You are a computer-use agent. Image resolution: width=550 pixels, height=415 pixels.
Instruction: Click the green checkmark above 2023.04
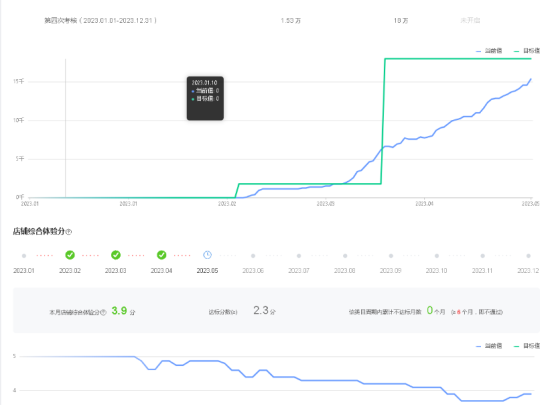[x=161, y=255]
